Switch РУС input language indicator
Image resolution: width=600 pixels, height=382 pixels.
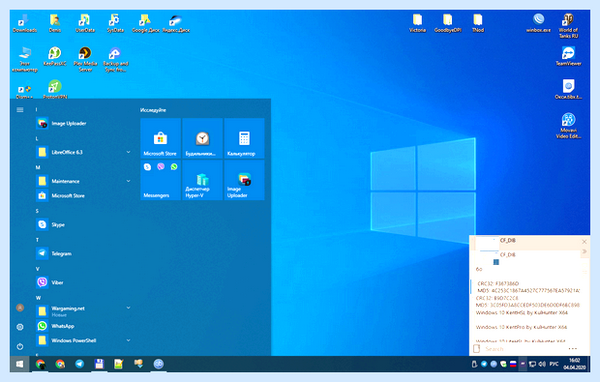click(x=554, y=364)
